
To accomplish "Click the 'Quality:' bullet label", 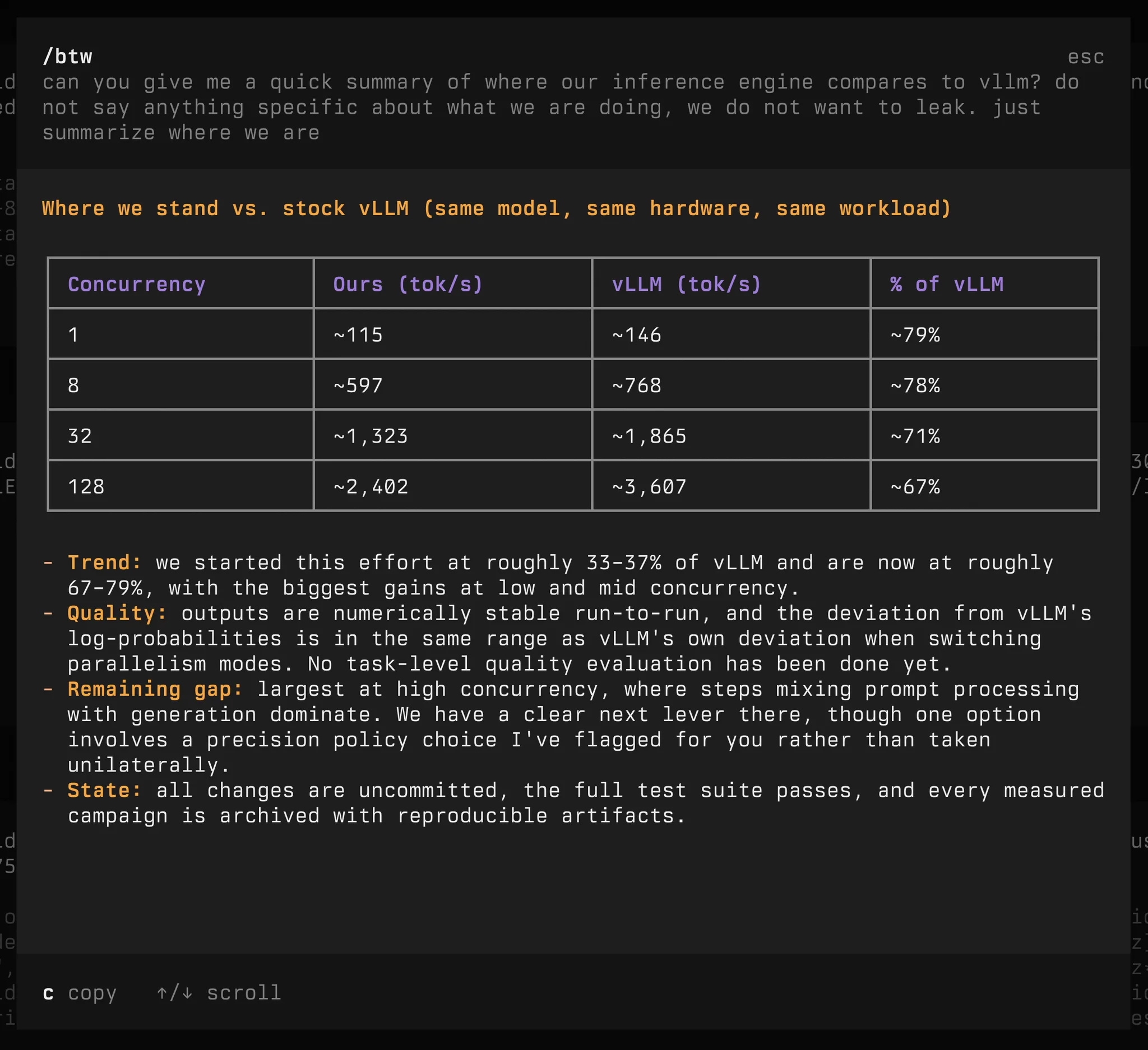I will (117, 613).
